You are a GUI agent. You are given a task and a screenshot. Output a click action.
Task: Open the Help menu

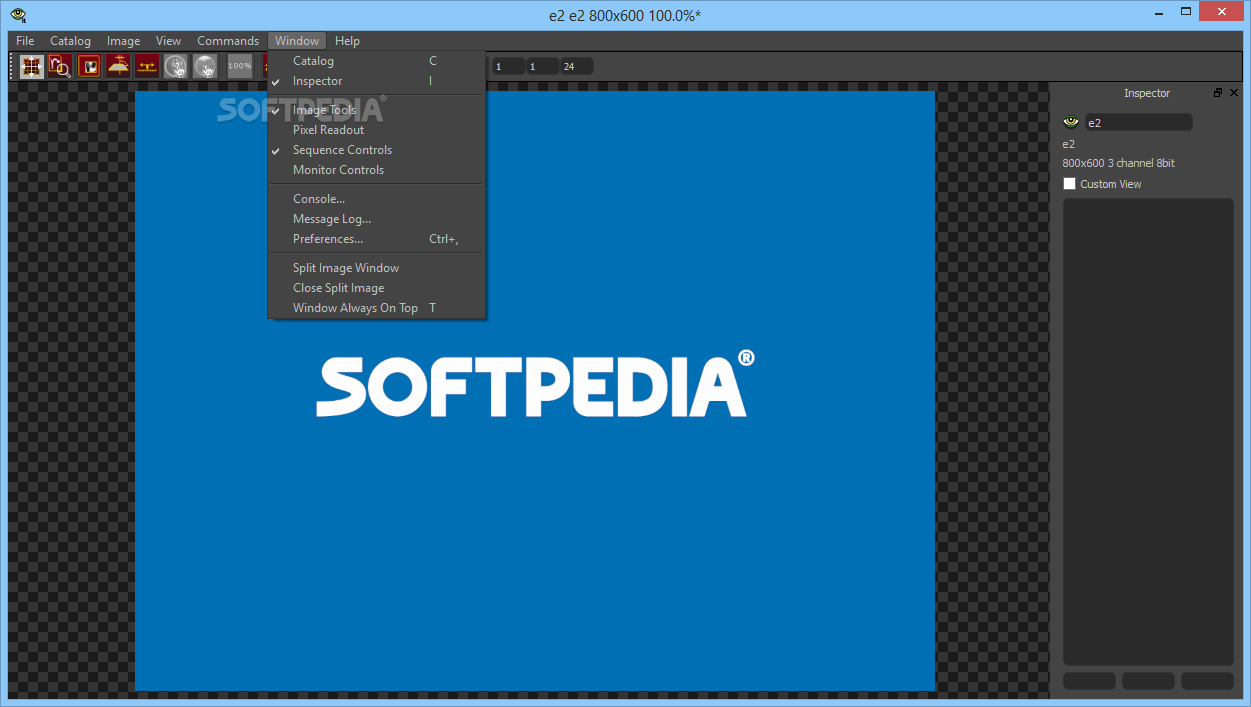tap(348, 41)
